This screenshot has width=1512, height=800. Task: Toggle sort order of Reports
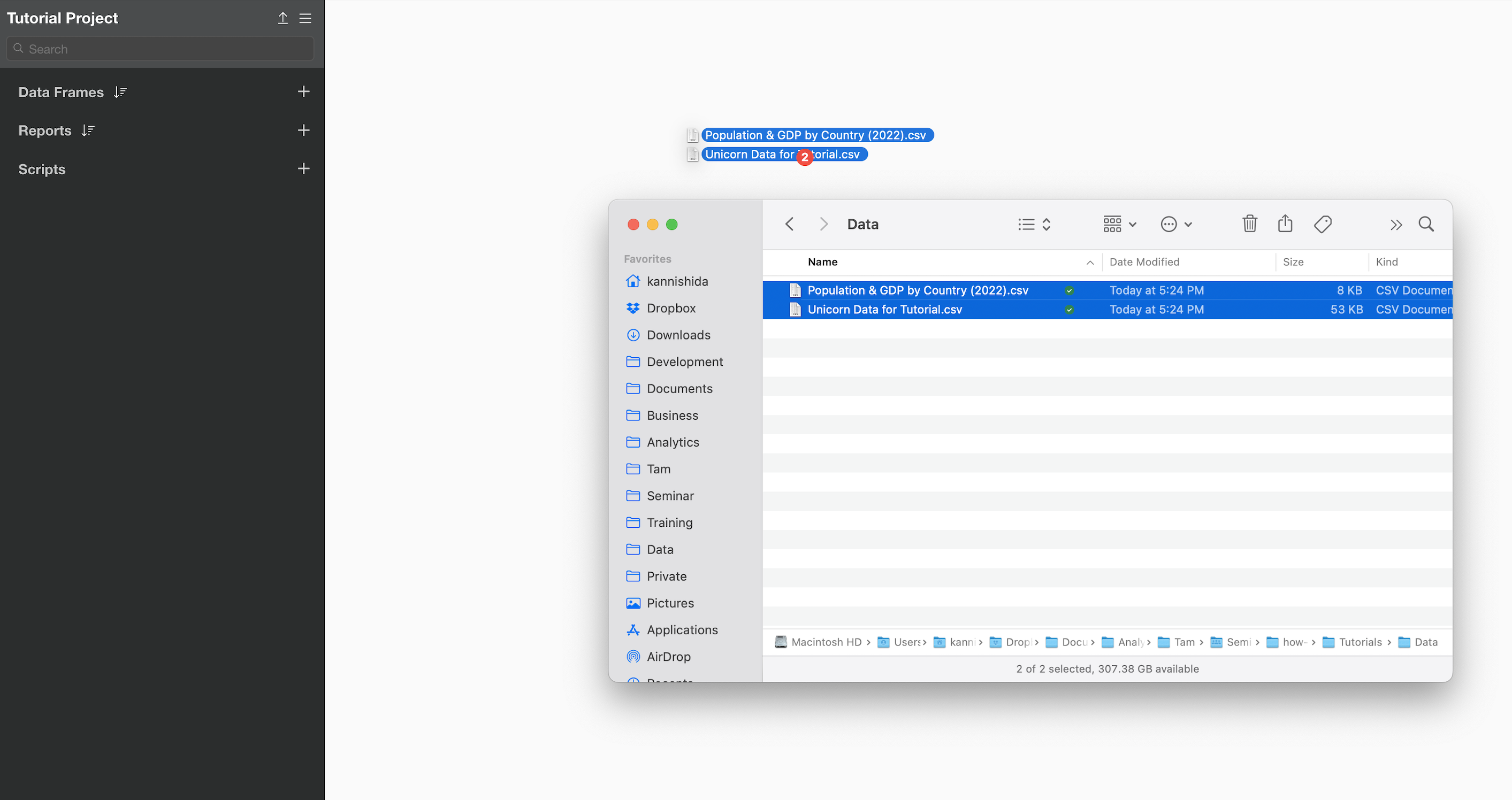[88, 130]
